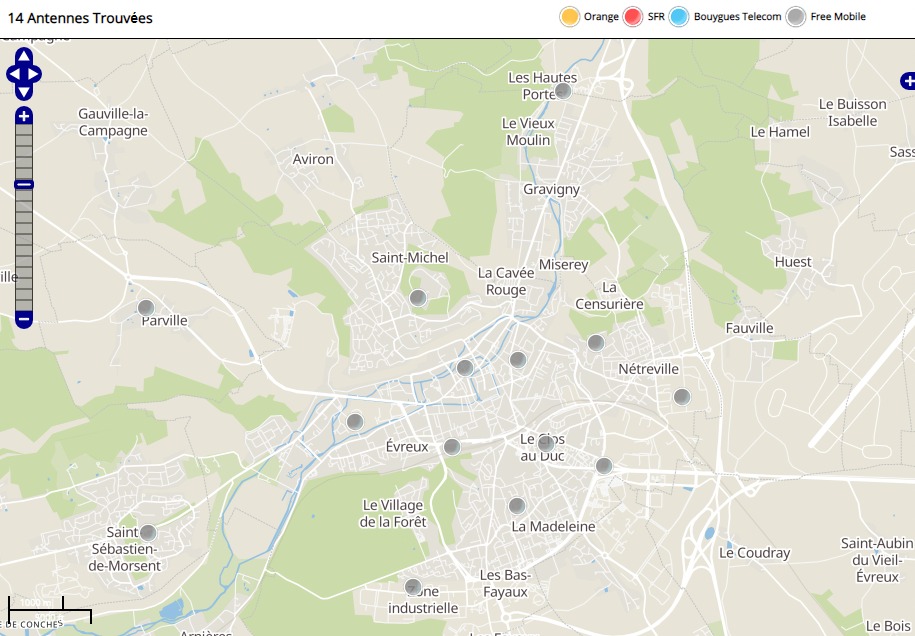Pan the map down with the south arrow
The width and height of the screenshot is (915, 636).
24,92
